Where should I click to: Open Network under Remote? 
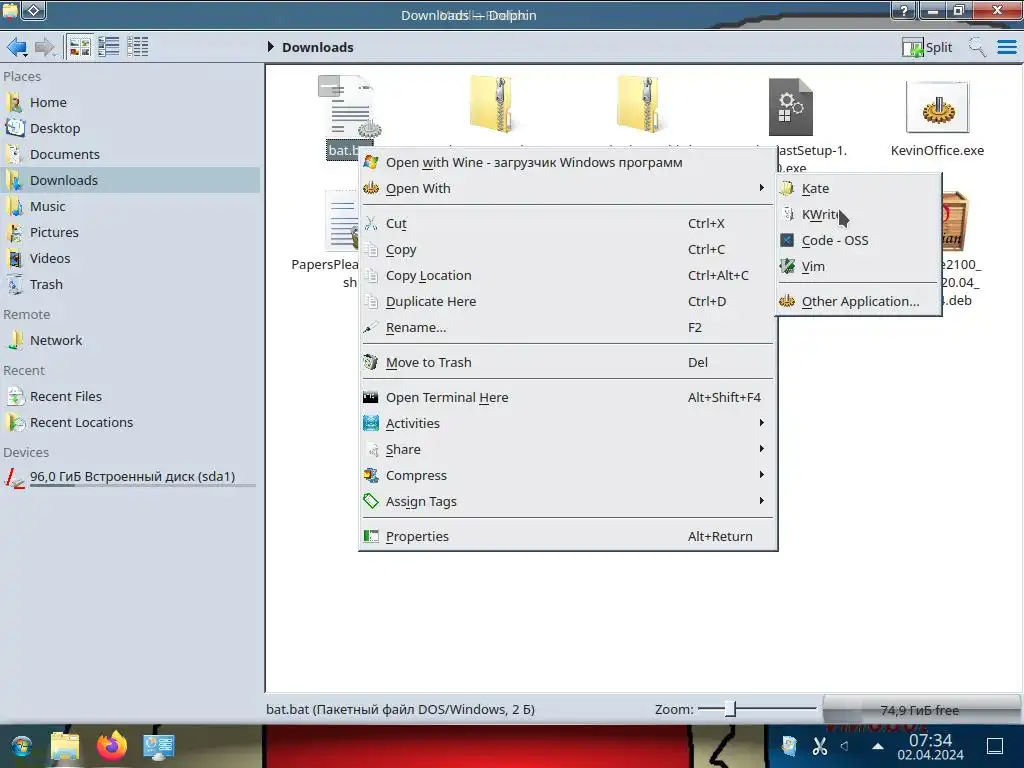tap(131, 340)
